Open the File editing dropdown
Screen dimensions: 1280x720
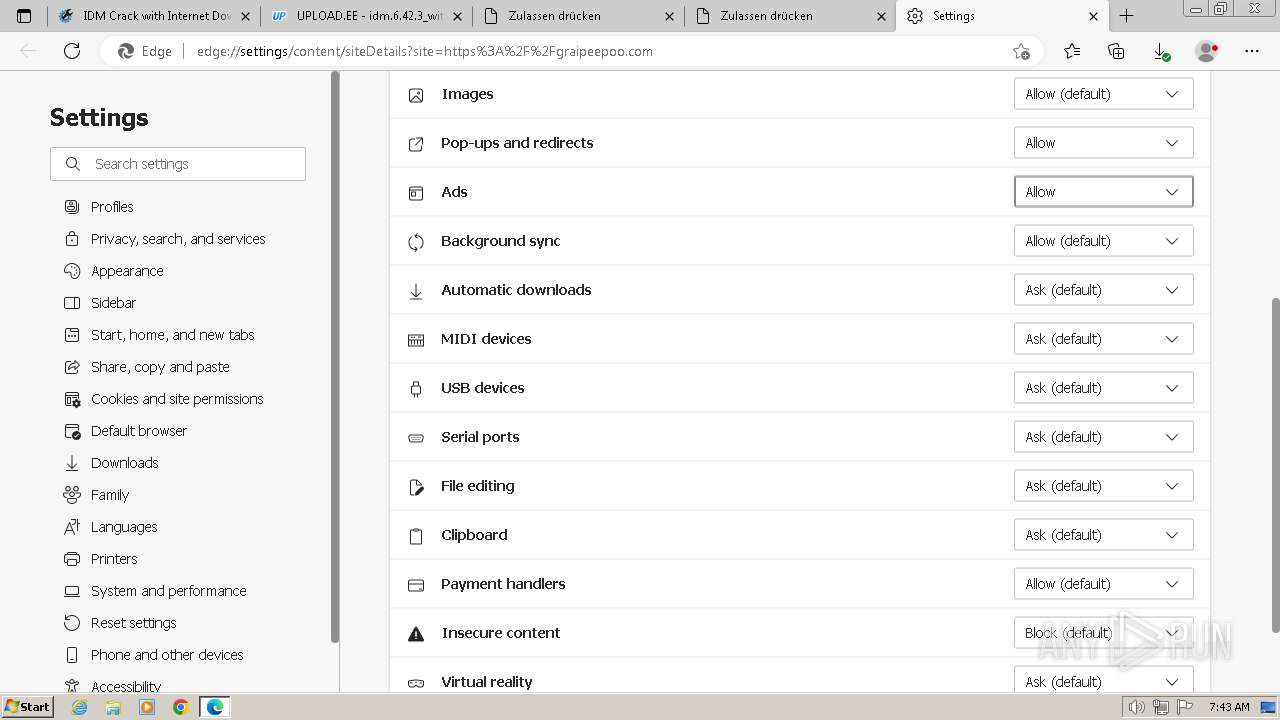click(1103, 486)
